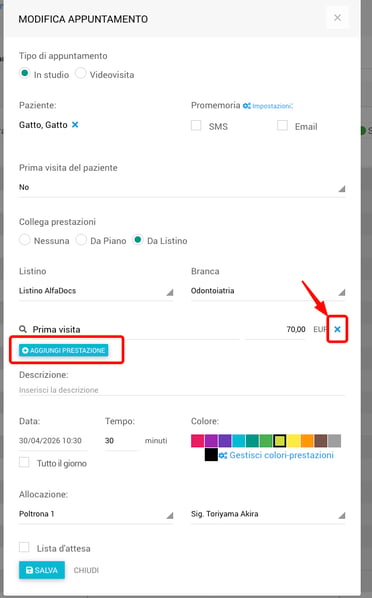Check the Lista d'attesa box

[x=24, y=547]
